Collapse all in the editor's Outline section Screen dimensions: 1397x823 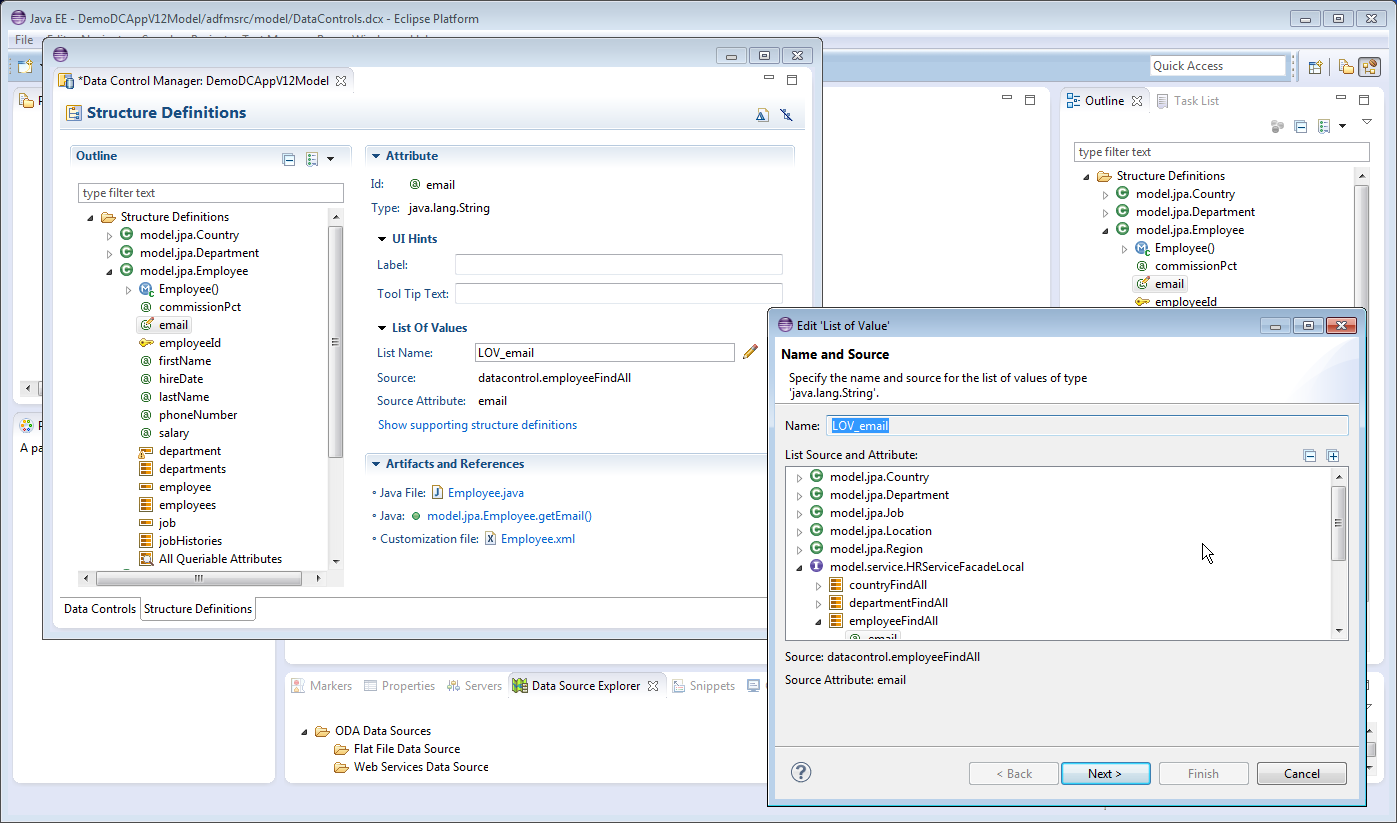click(x=289, y=159)
